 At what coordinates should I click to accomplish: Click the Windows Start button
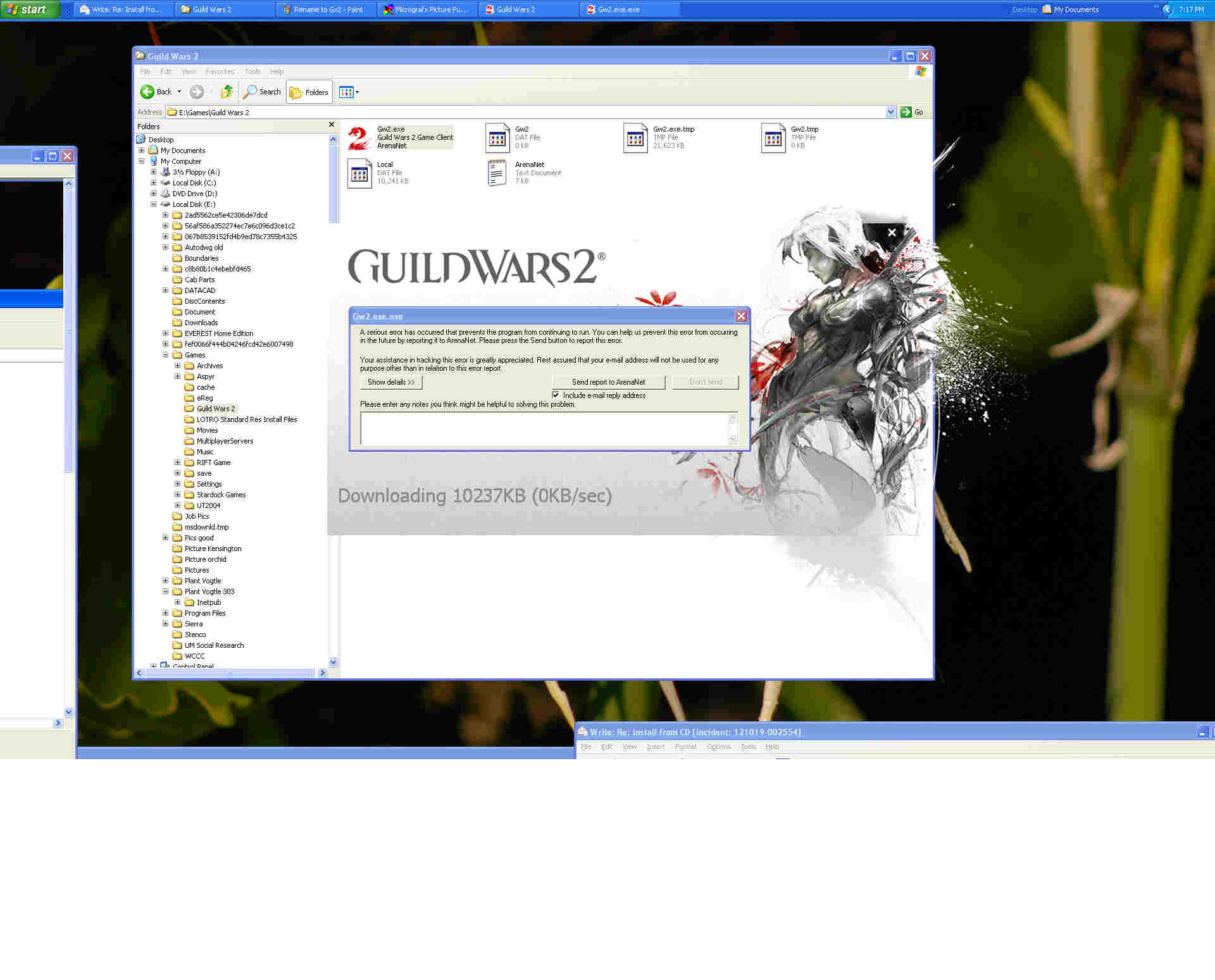click(29, 9)
